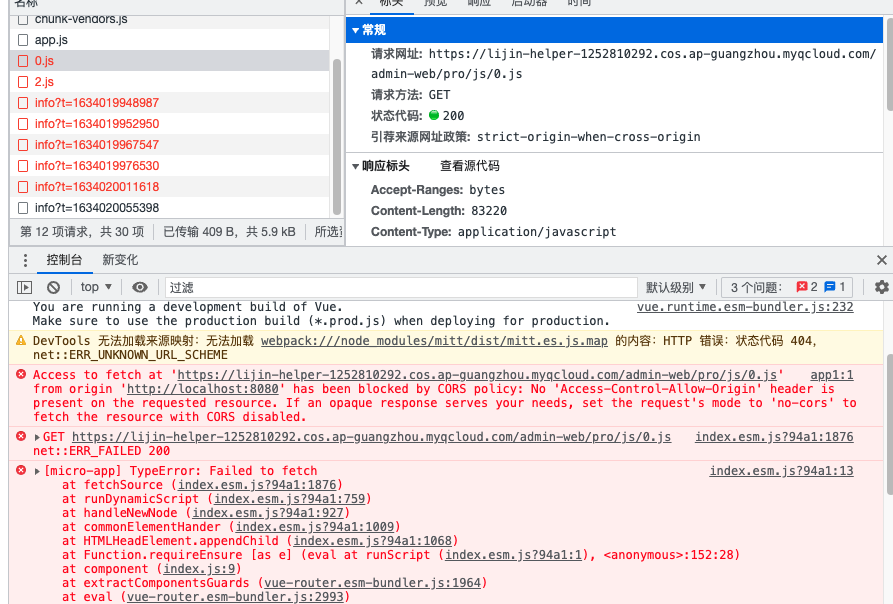893x604 pixels.
Task: Open index.esm.js?94a1:13 source link
Action: click(781, 471)
